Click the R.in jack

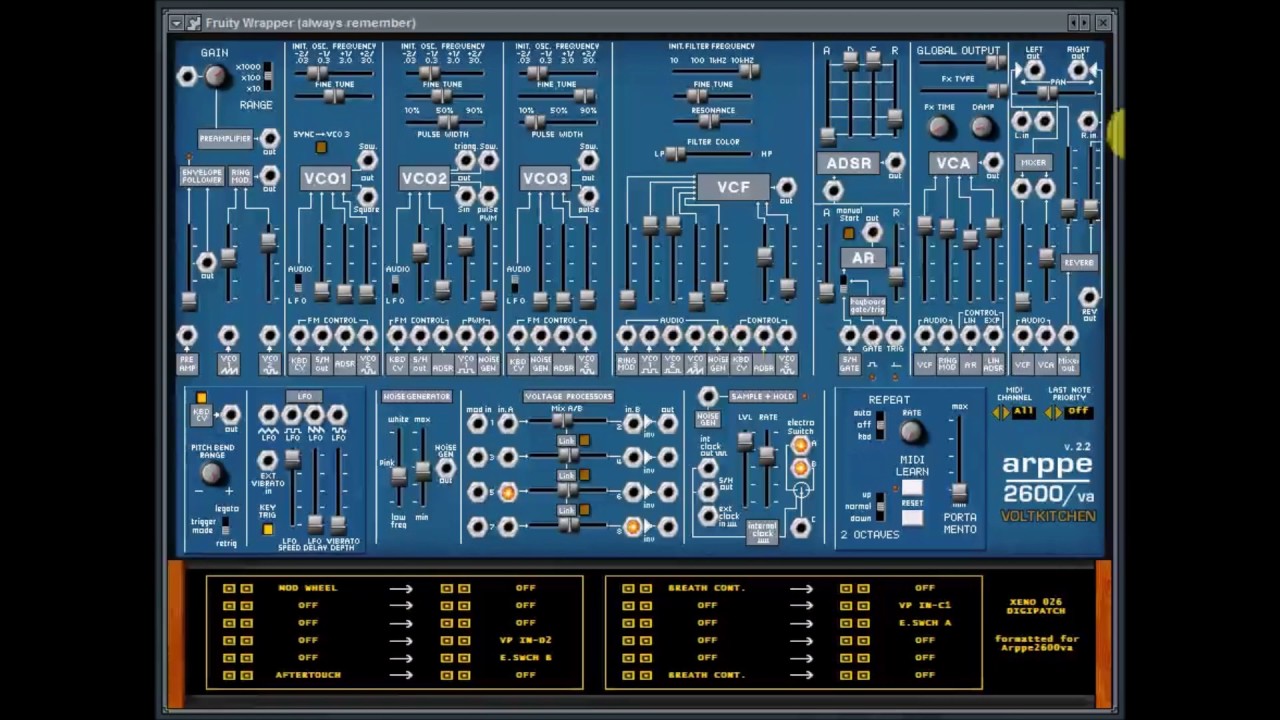(x=1089, y=121)
